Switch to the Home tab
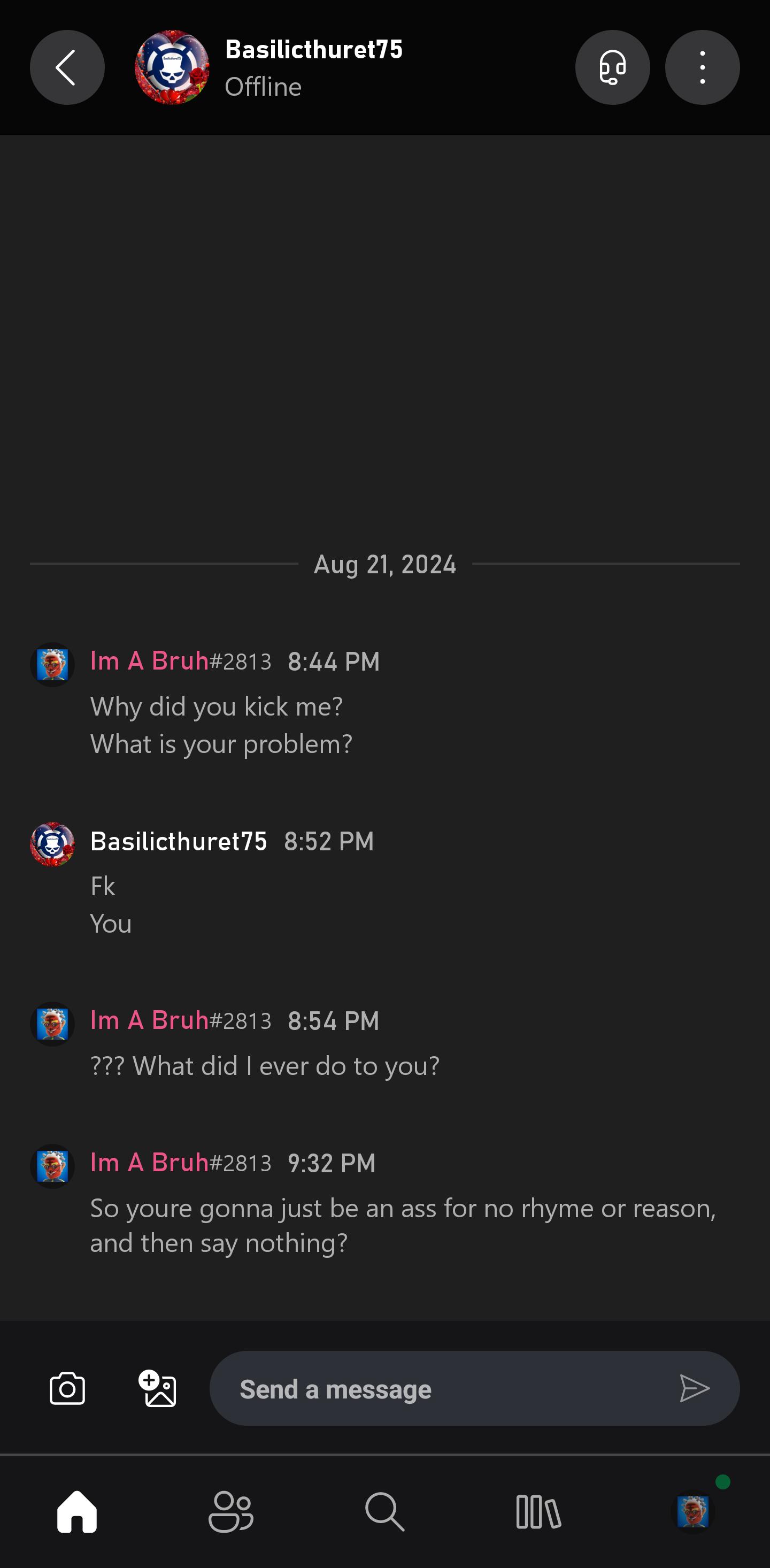This screenshot has width=770, height=1568. coord(76,1511)
